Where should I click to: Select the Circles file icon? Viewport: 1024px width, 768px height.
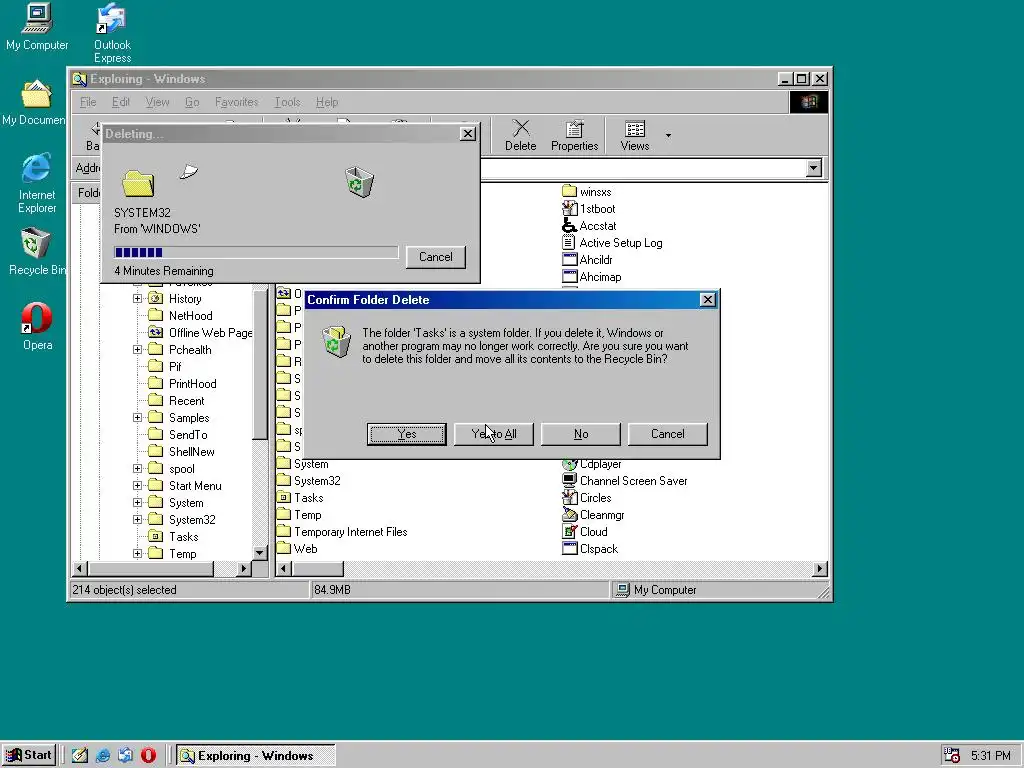569,497
